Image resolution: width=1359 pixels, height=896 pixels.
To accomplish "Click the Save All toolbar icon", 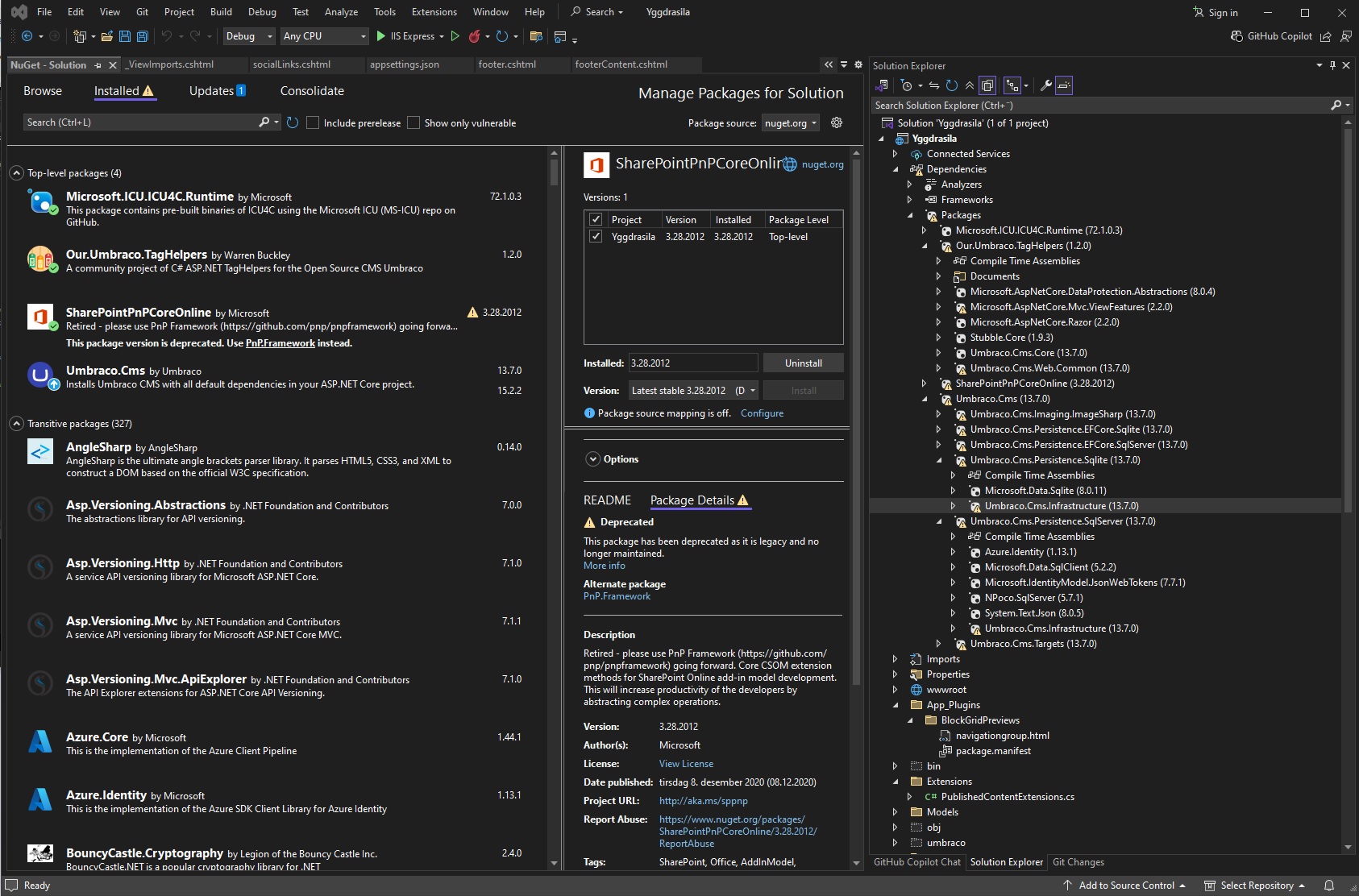I will pos(143,36).
